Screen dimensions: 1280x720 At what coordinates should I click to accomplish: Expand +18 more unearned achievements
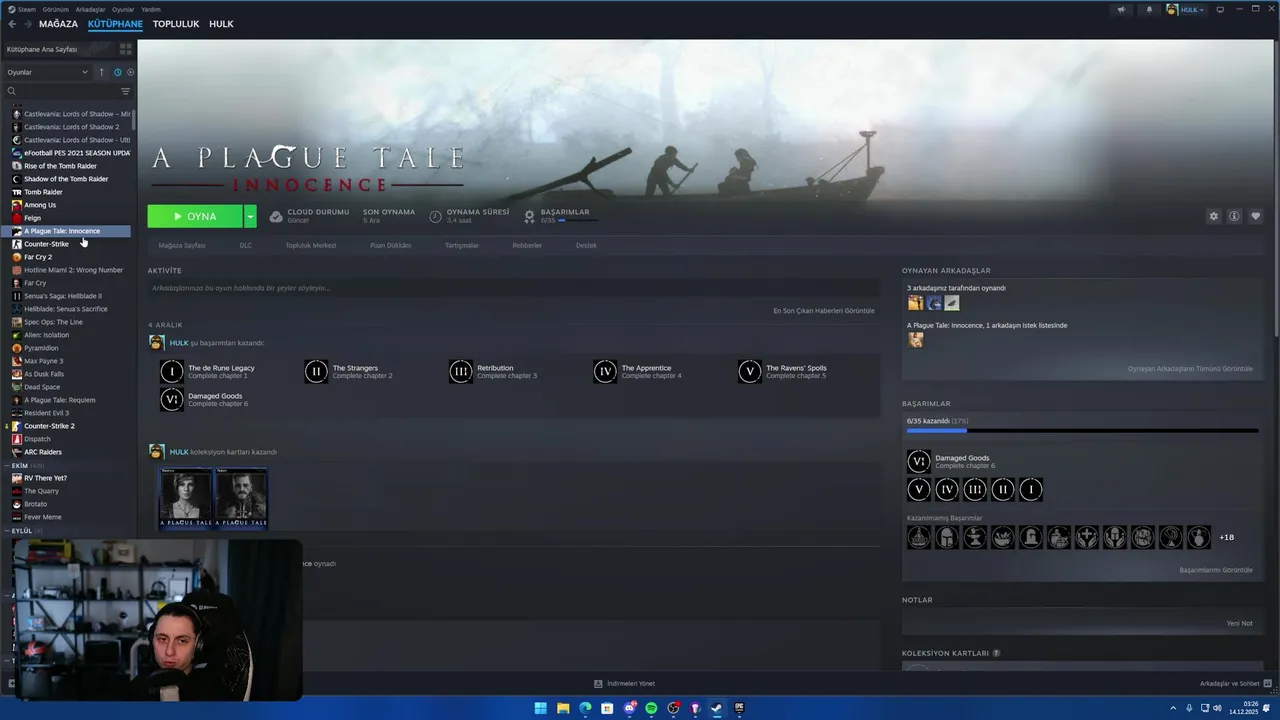(x=1226, y=538)
